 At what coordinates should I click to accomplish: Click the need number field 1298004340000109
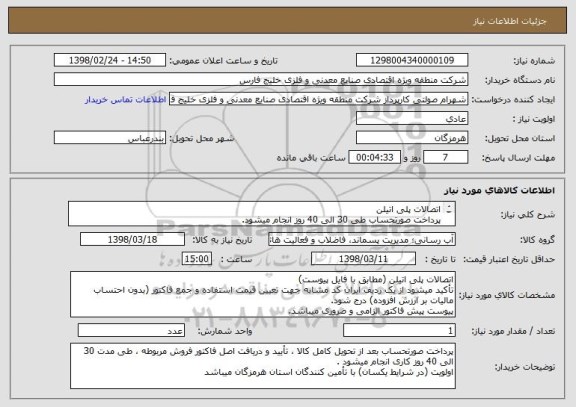[x=412, y=60]
